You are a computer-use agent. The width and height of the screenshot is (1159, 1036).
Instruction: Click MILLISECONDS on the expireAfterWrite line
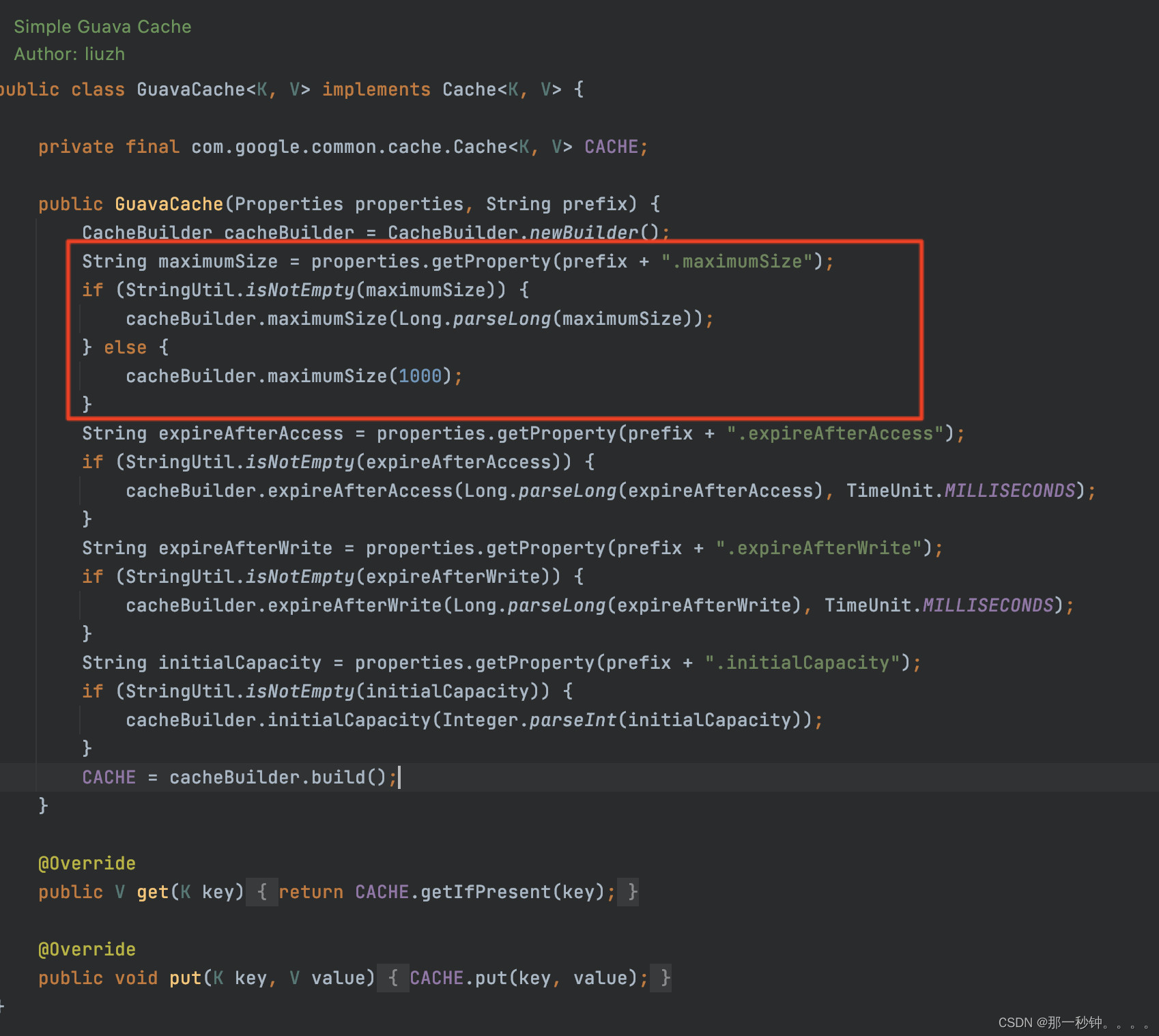(988, 605)
